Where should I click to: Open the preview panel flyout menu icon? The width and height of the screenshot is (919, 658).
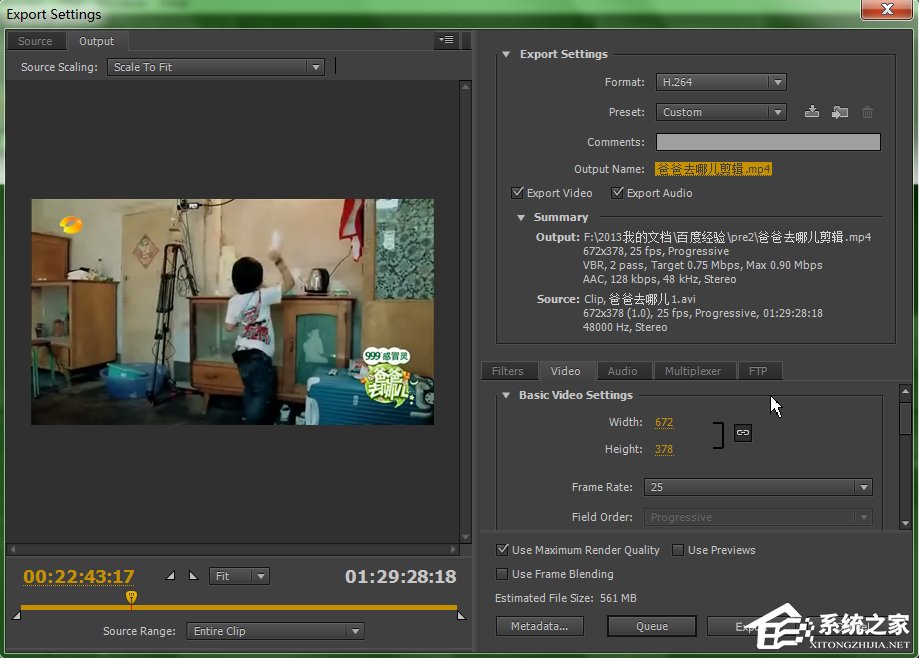(x=446, y=40)
